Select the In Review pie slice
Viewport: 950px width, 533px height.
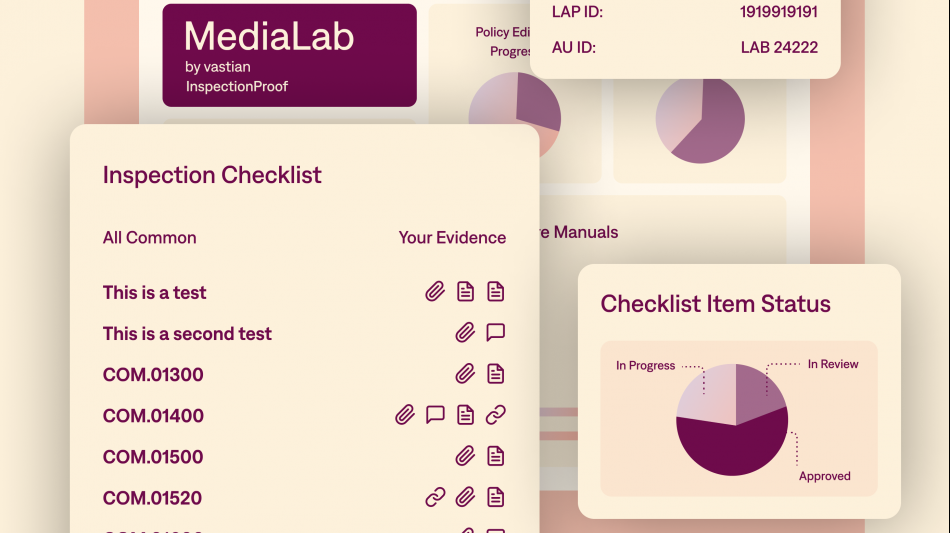(x=757, y=392)
